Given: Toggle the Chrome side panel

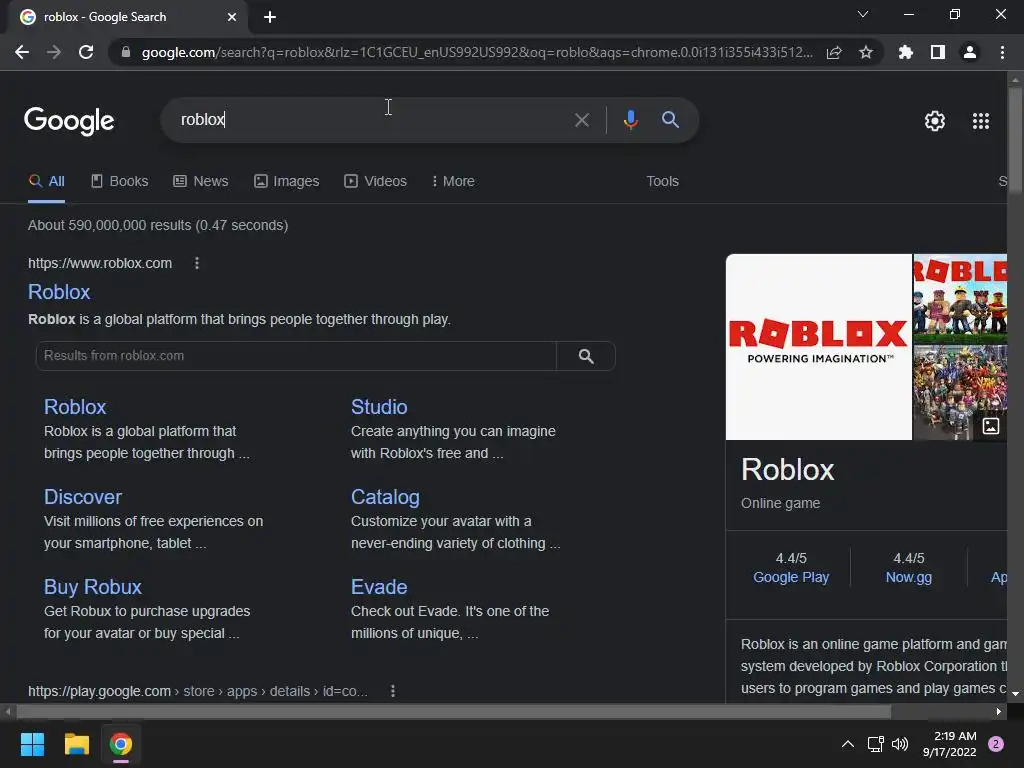Looking at the screenshot, I should point(938,52).
